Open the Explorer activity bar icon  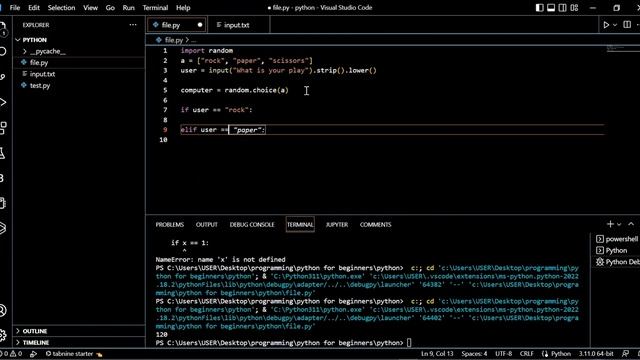pyautogui.click(x=3, y=28)
